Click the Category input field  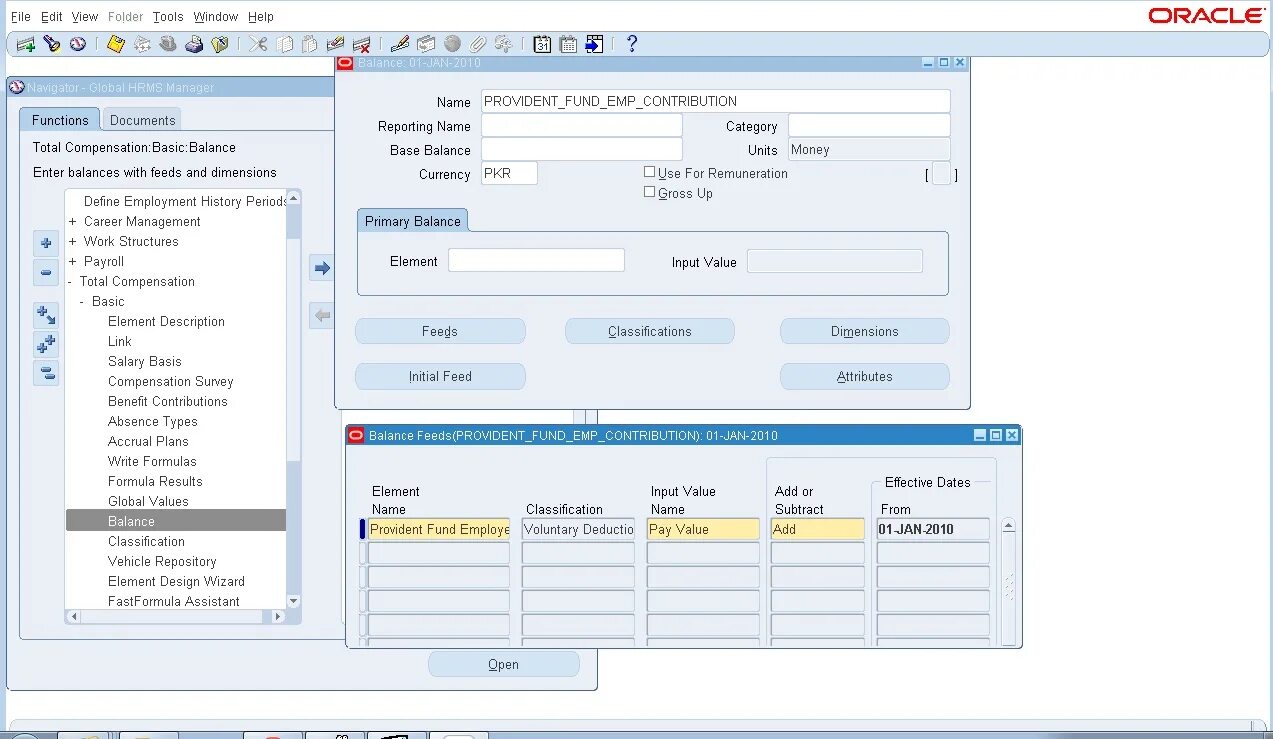(x=869, y=125)
